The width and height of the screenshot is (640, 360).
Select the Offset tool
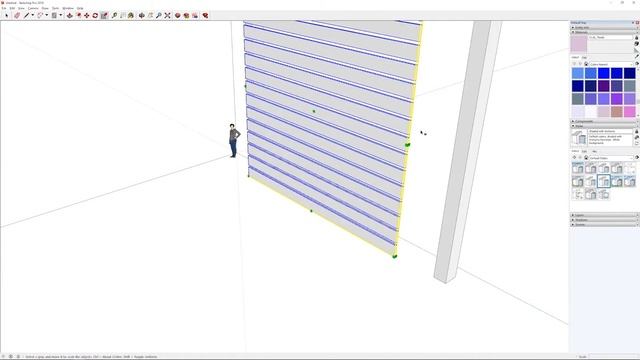pyautogui.click(x=79, y=15)
